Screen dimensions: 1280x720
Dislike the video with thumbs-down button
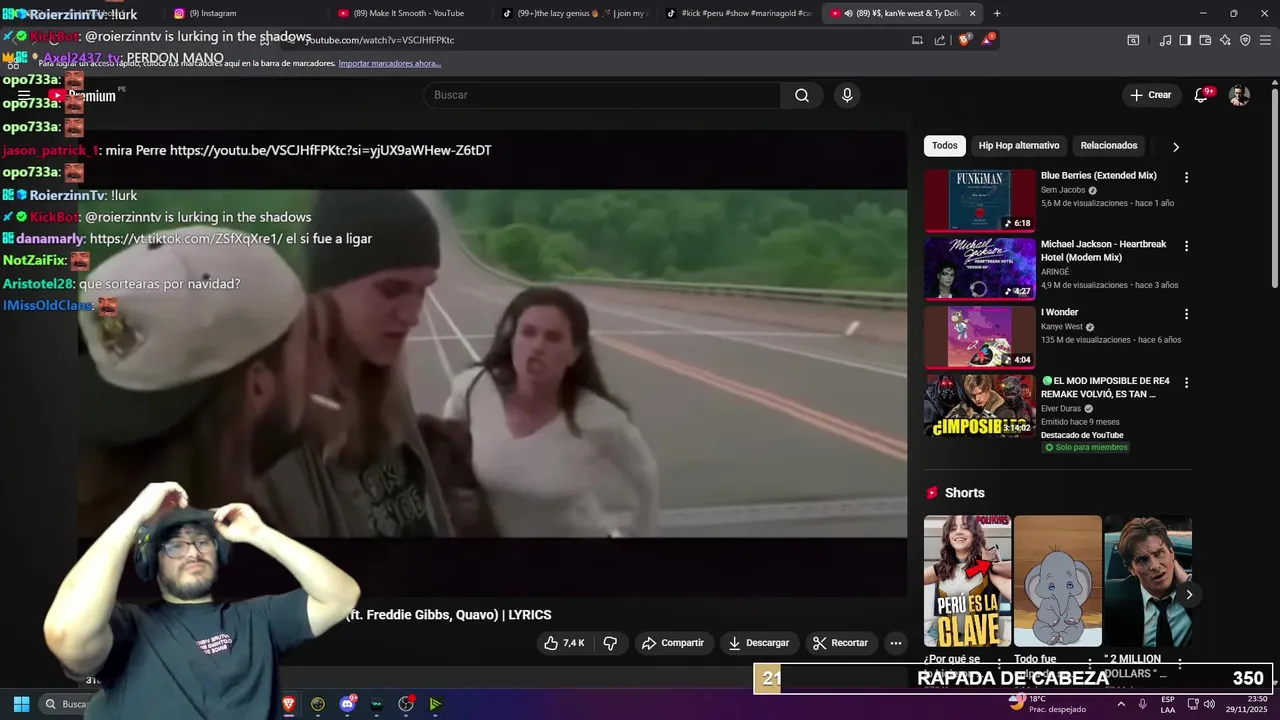pos(610,643)
